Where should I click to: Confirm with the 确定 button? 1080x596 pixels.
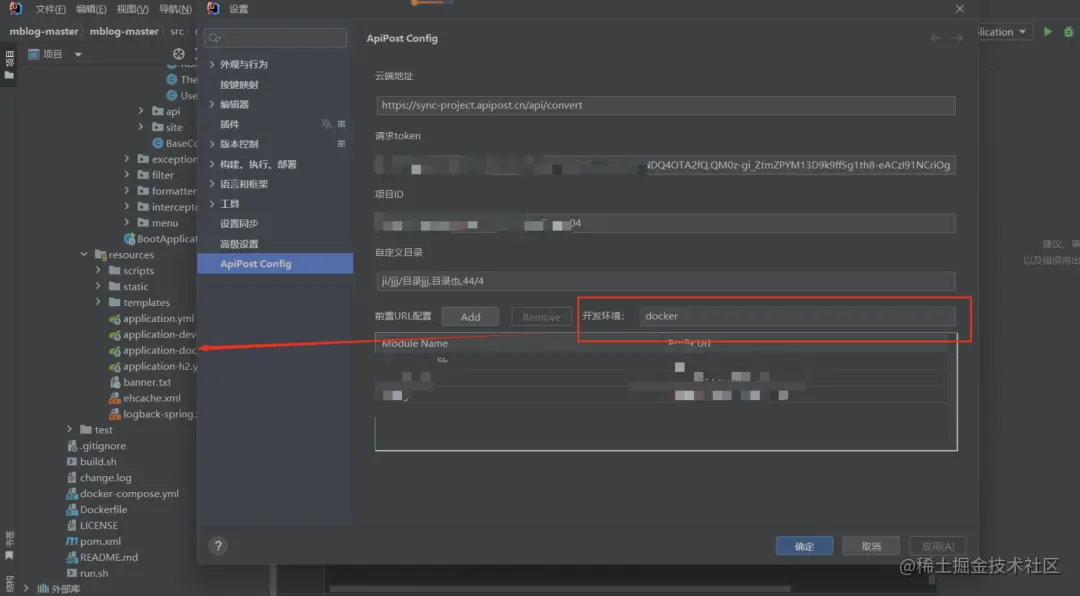coord(804,546)
